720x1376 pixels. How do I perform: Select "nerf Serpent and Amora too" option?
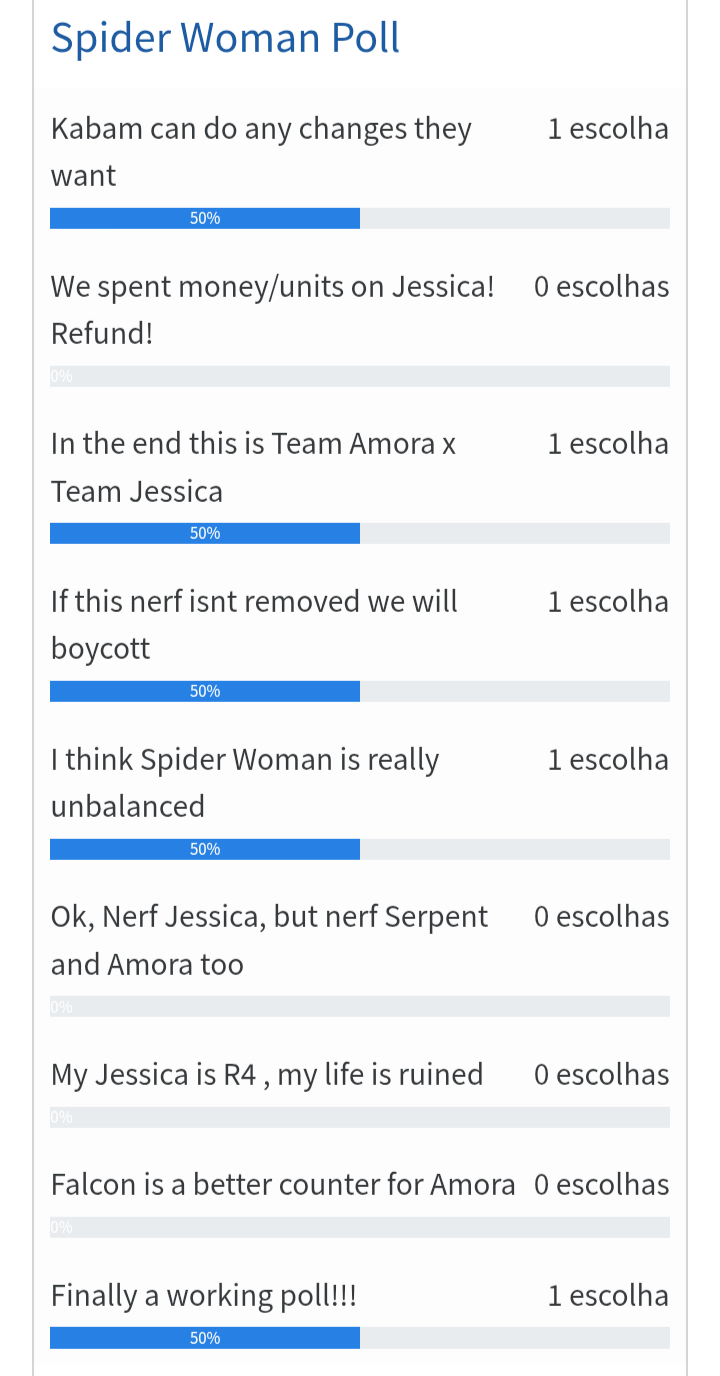pos(269,940)
